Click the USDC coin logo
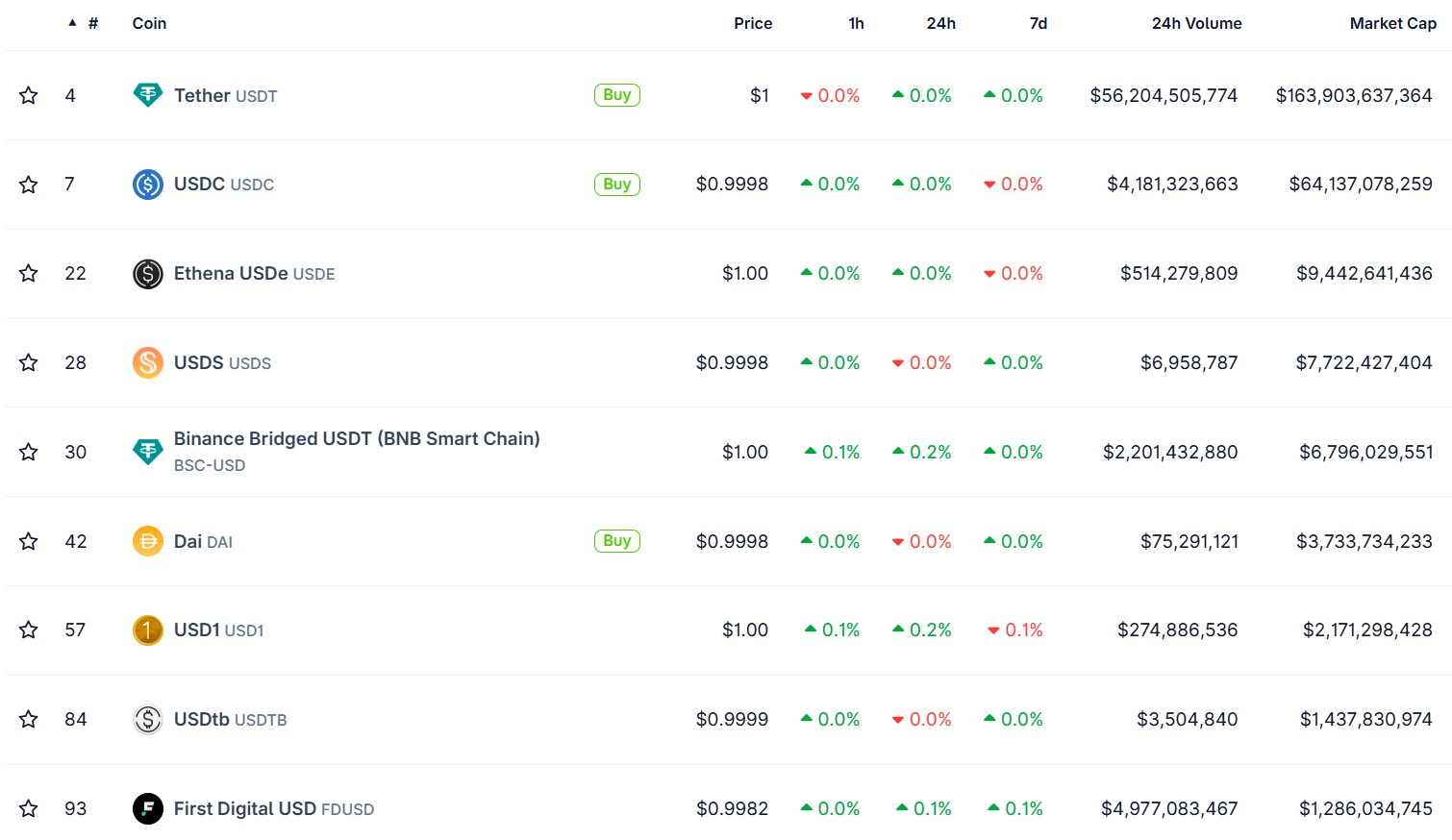Viewport: 1452px width, 840px height. point(147,184)
